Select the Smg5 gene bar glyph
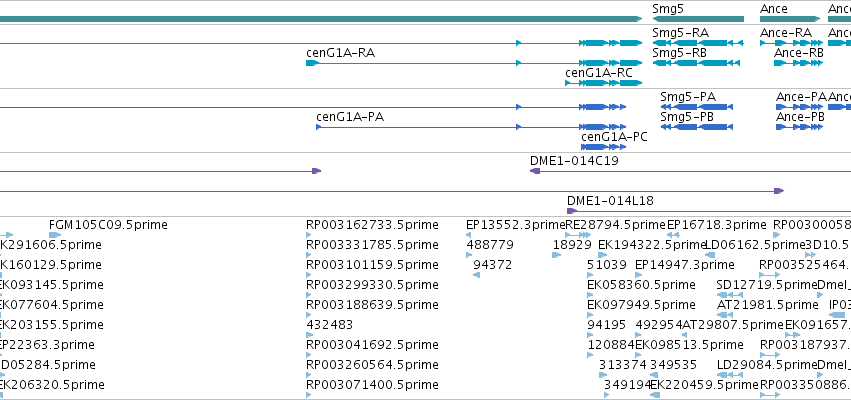 pyautogui.click(x=698, y=20)
